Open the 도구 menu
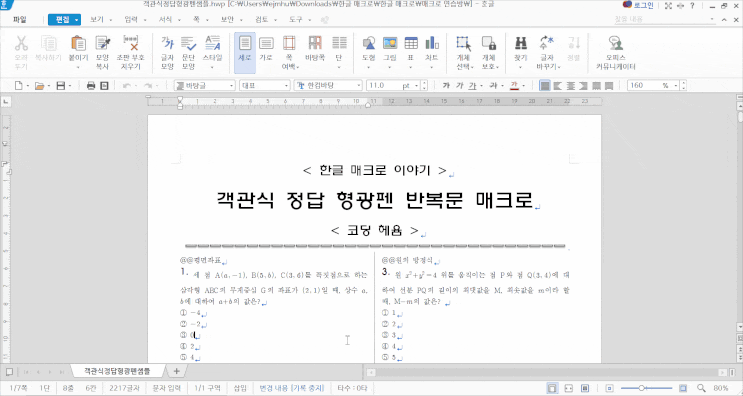Screen dimensions: 743x396 click(x=295, y=19)
